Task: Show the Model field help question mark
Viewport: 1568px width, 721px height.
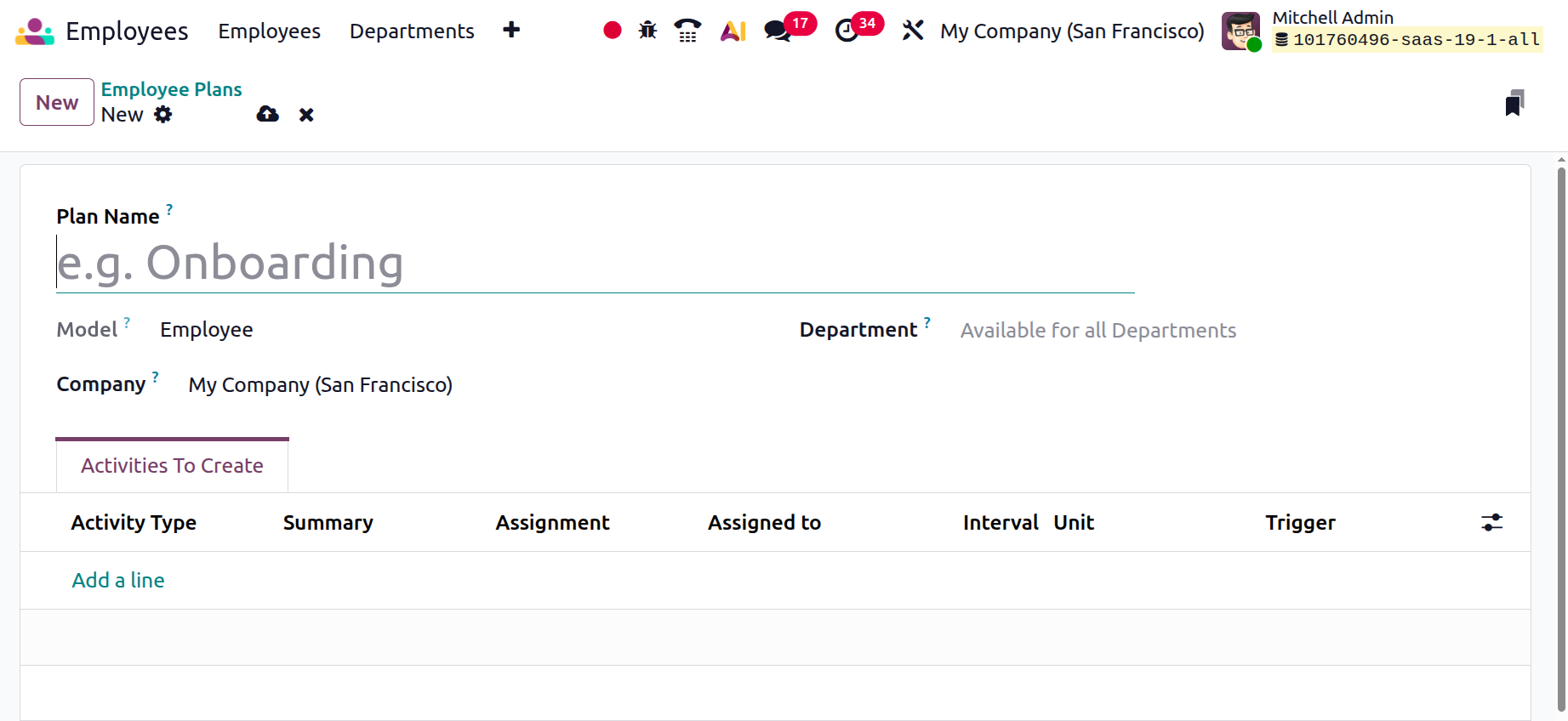Action: [x=127, y=322]
